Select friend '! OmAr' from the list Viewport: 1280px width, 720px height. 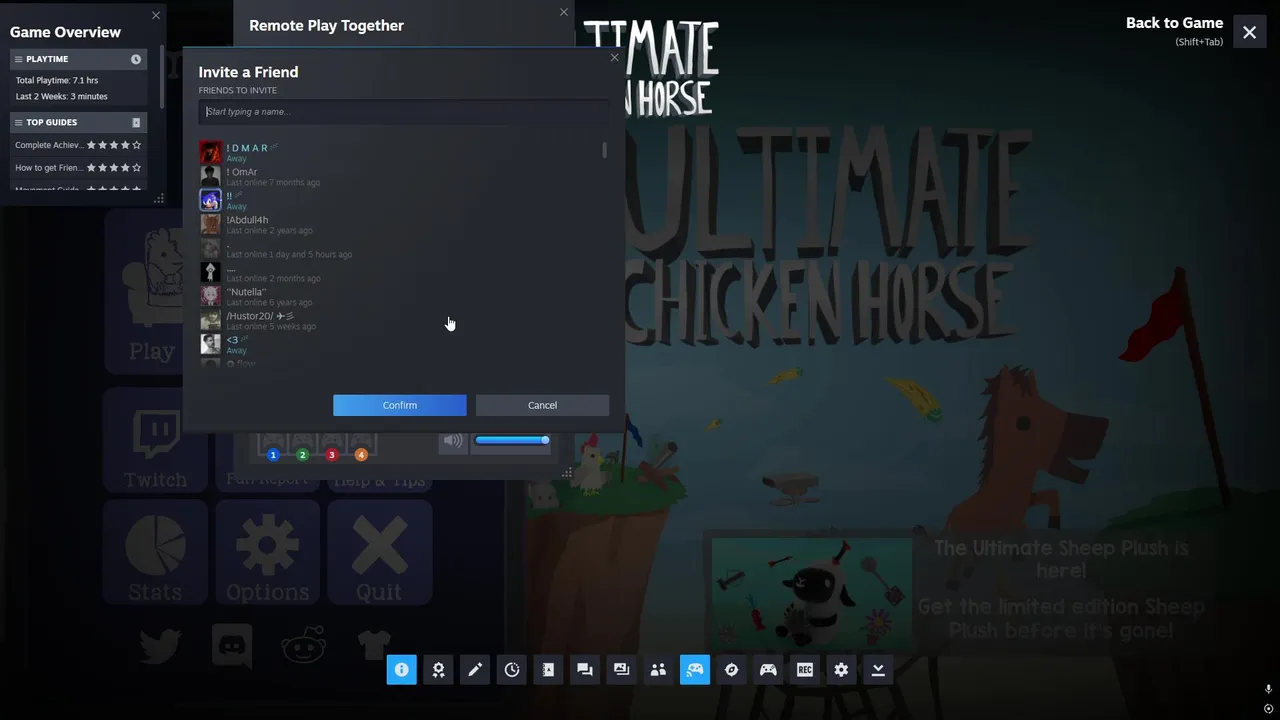point(400,176)
